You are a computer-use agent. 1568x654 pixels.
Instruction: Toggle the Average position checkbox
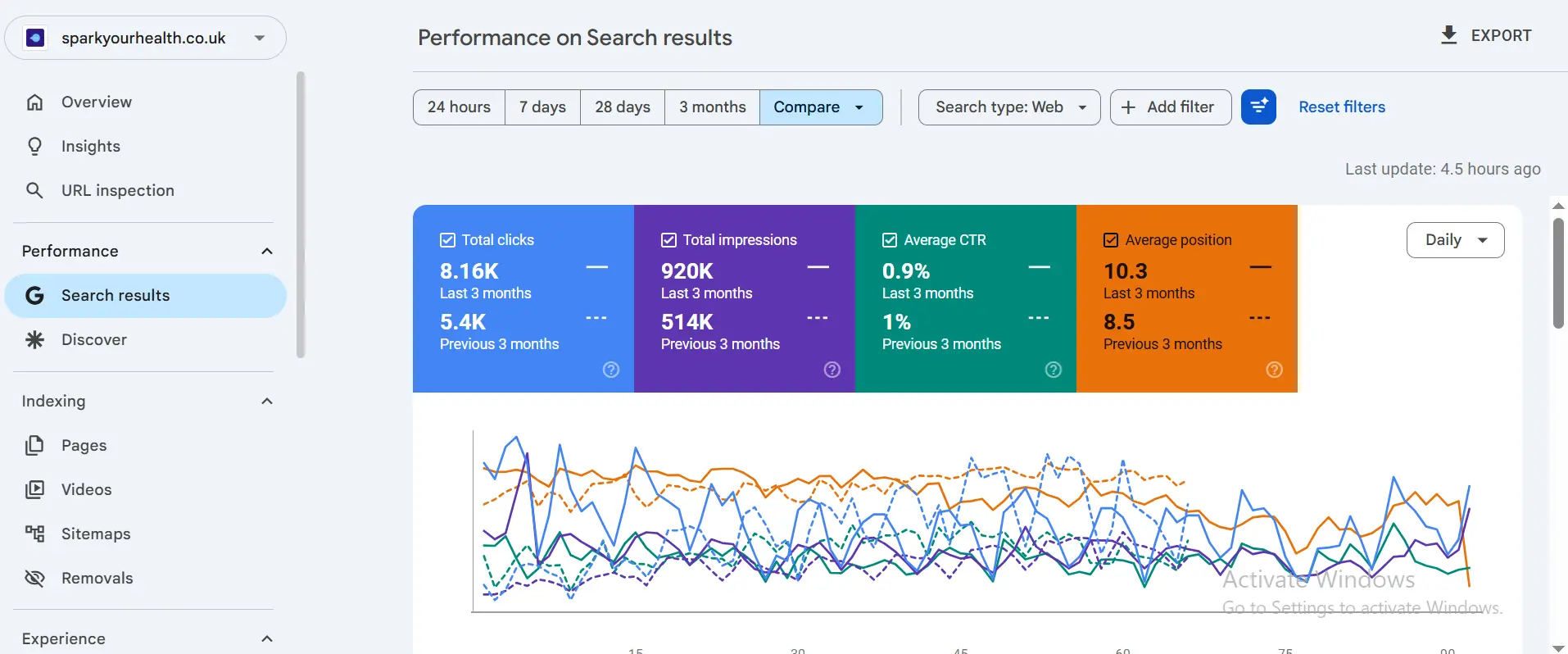coord(1111,240)
